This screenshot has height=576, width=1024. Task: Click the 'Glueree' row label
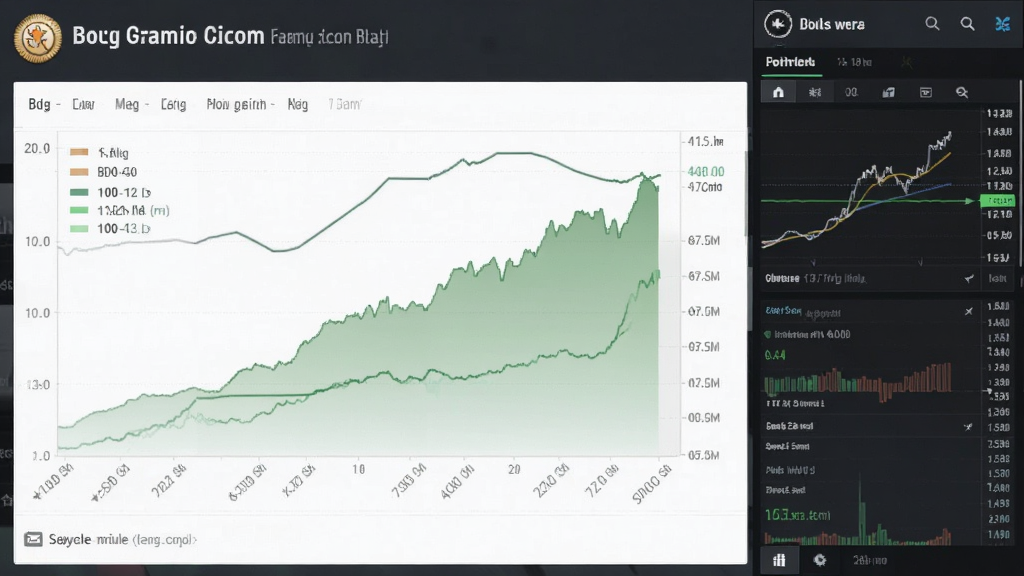(x=782, y=279)
